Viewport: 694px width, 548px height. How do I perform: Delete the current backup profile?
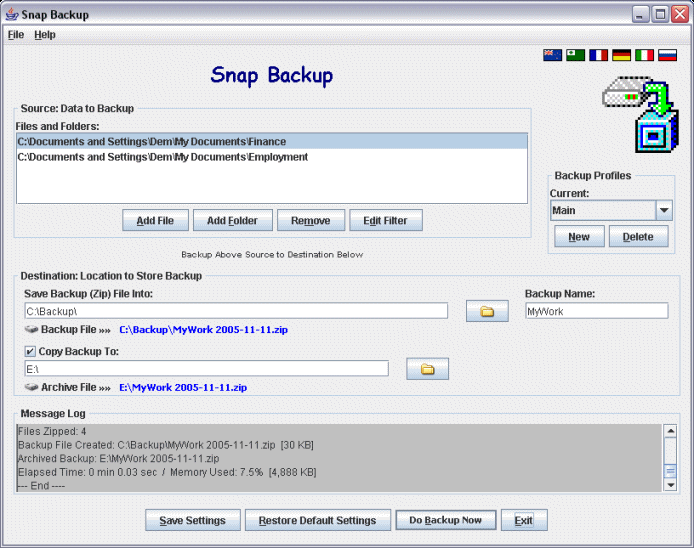638,236
